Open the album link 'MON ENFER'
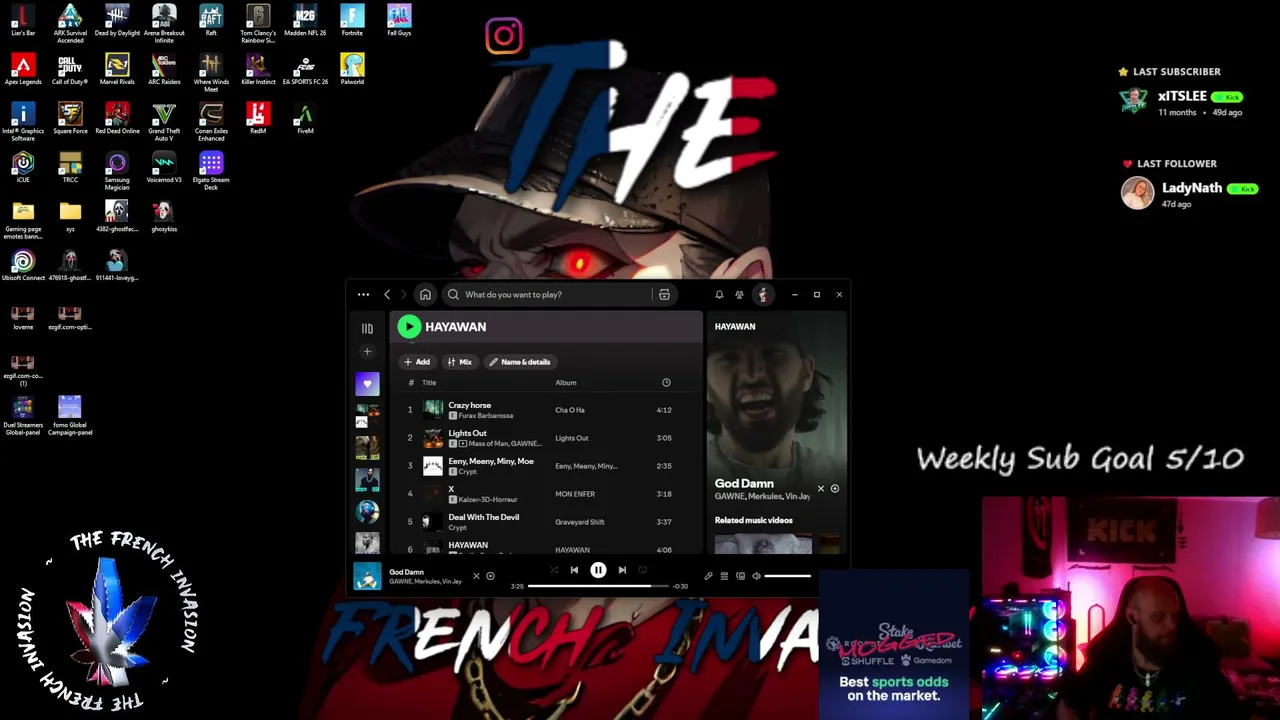Screen dimensions: 1280x720 pos(575,494)
